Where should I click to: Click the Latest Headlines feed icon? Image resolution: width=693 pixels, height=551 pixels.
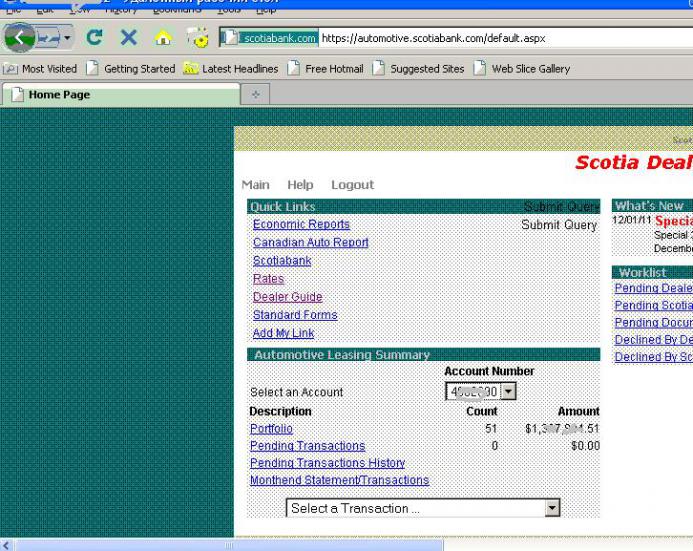(x=190, y=68)
